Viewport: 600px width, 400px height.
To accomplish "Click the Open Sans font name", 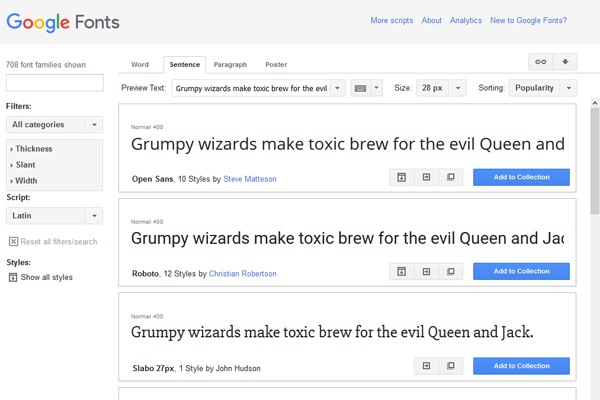I will coord(153,179).
